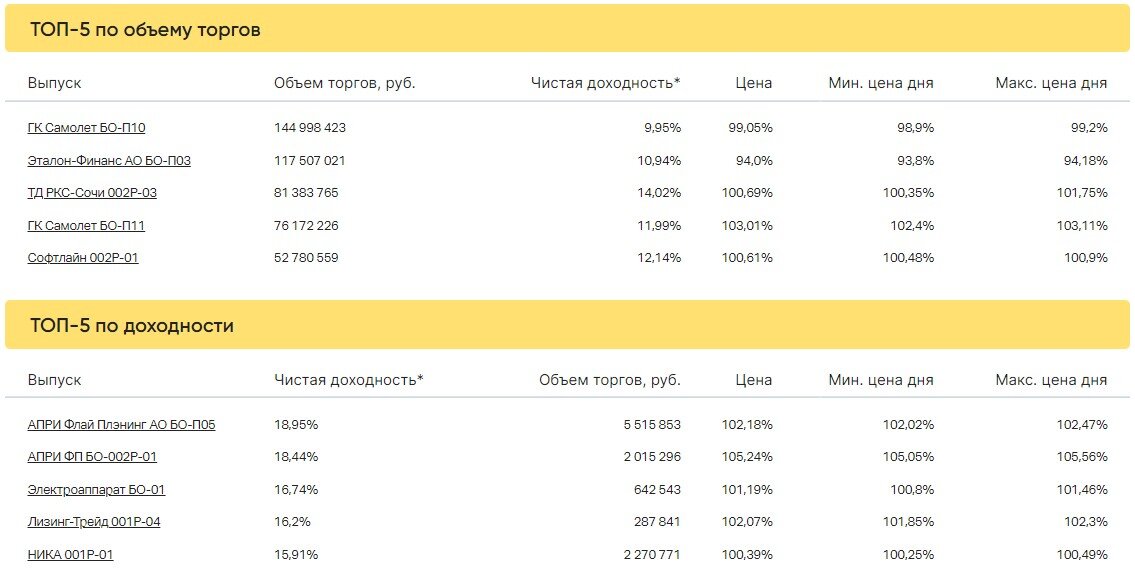This screenshot has width=1135, height=582.
Task: Open the Лизинг-Трейд 001Р-04 bond link
Action: (94, 522)
